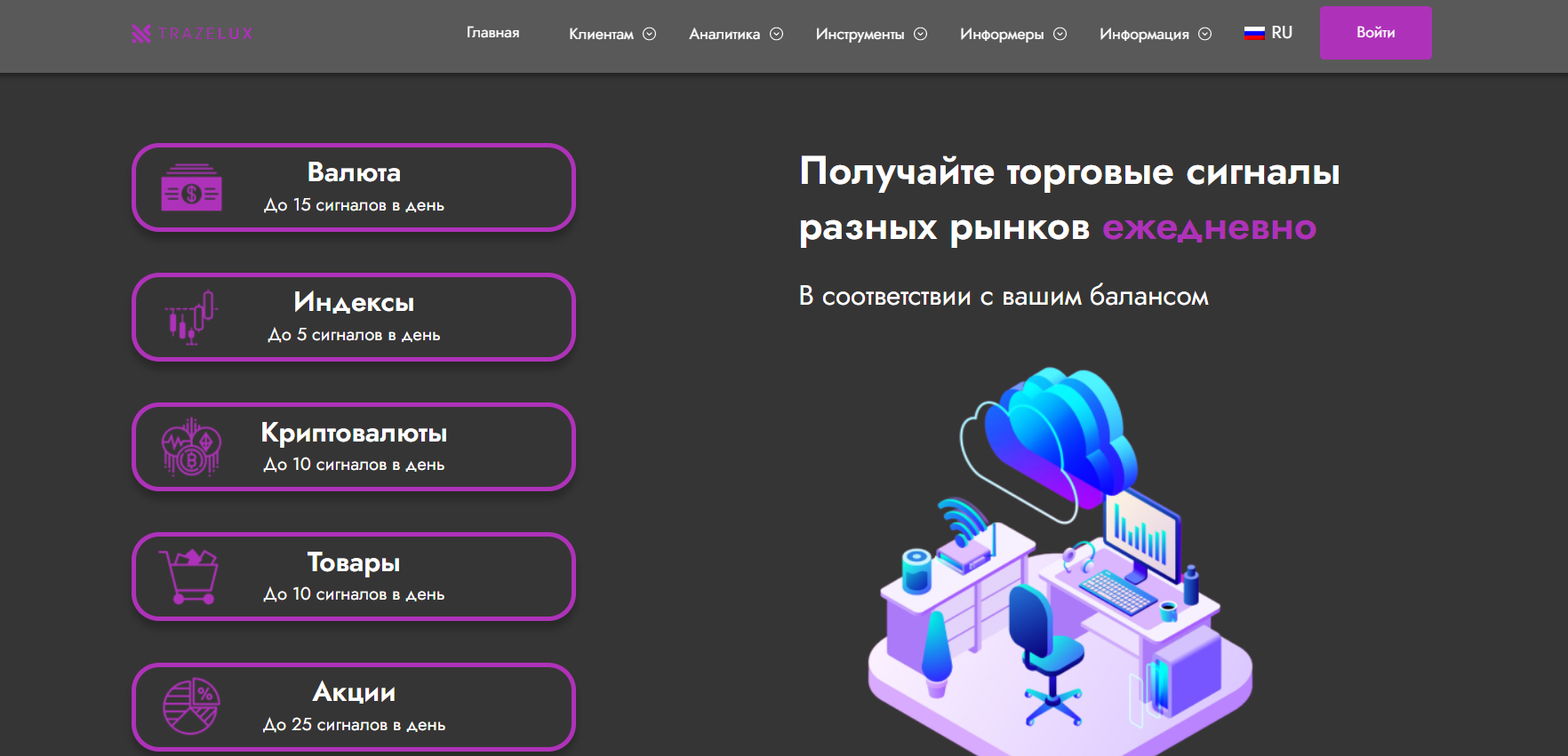Click the Trazelux logo icon
This screenshot has height=756, width=1568.
141,34
